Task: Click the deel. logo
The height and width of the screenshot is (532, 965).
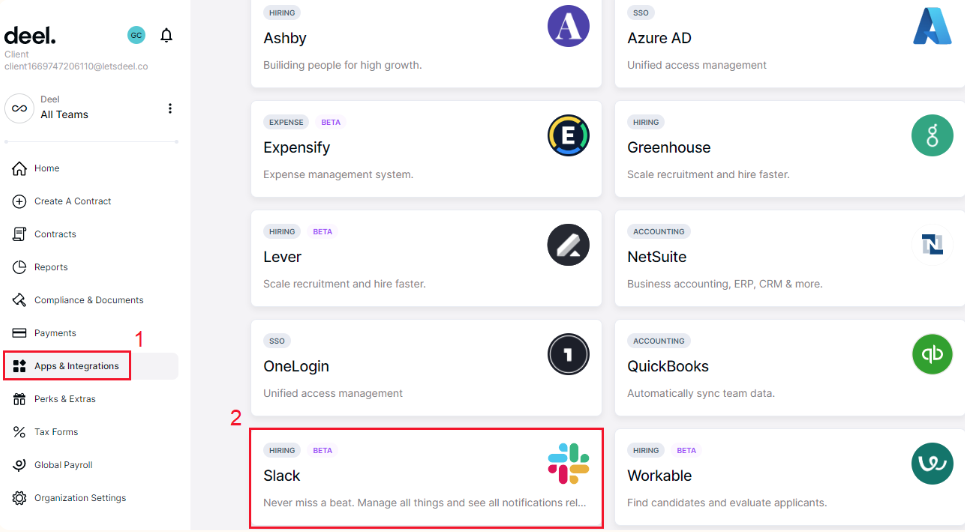Action: pos(30,36)
